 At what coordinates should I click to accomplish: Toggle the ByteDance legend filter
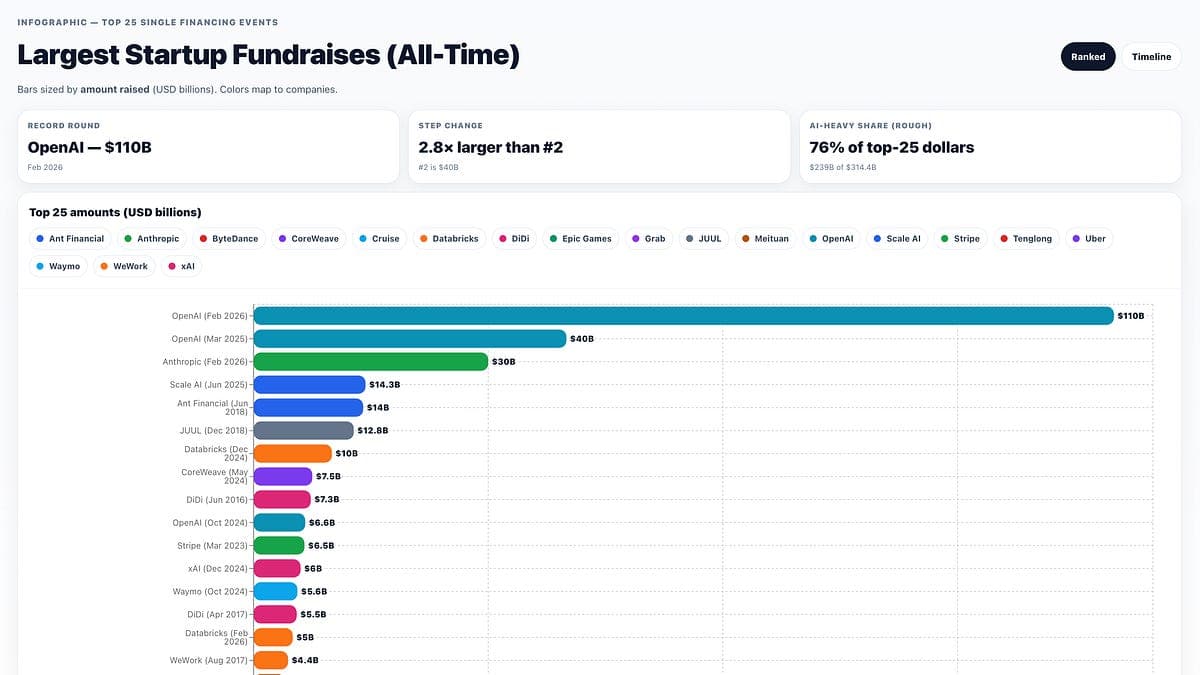click(227, 239)
